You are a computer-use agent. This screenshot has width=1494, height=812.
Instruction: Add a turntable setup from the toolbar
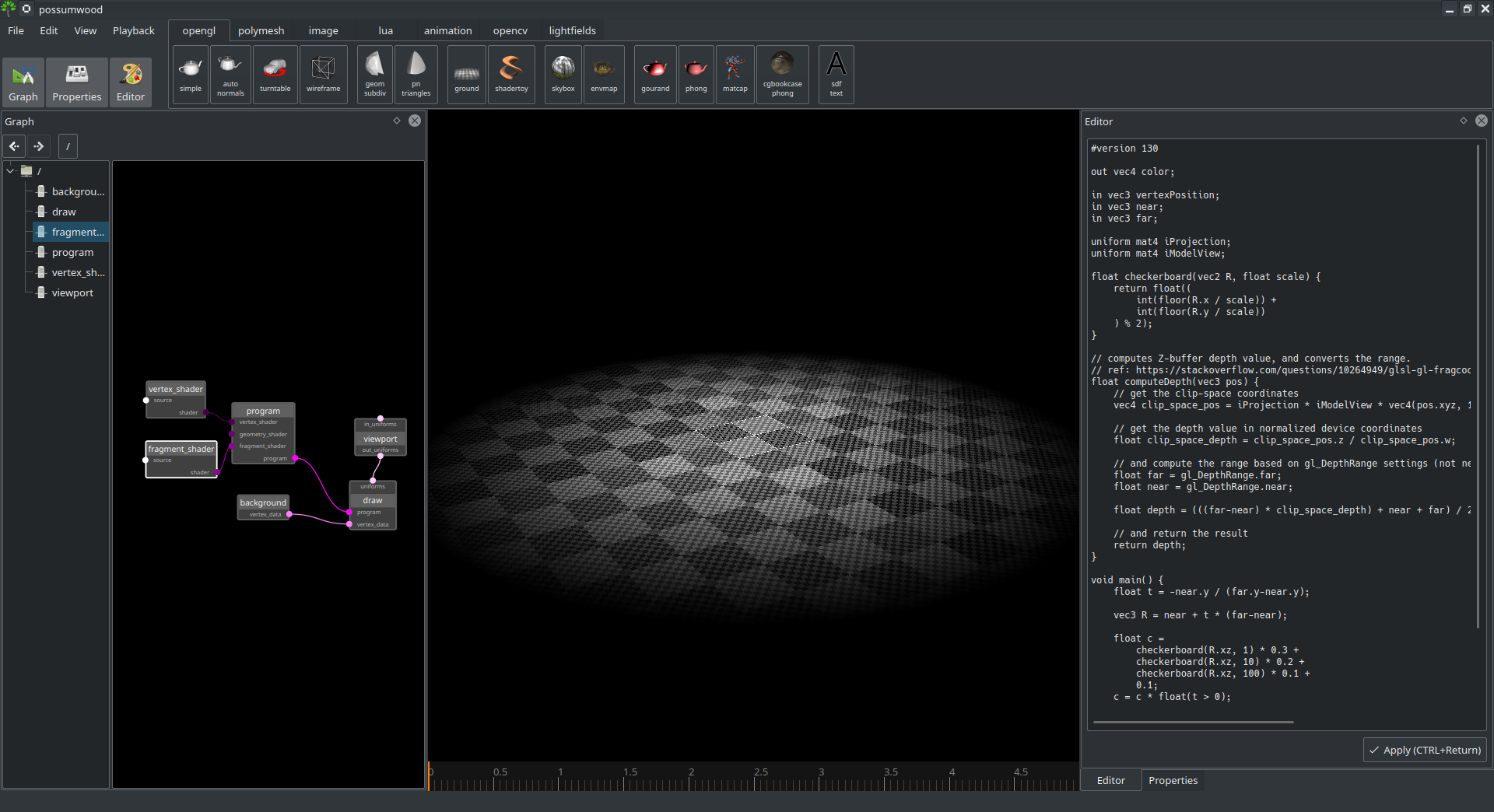(275, 75)
